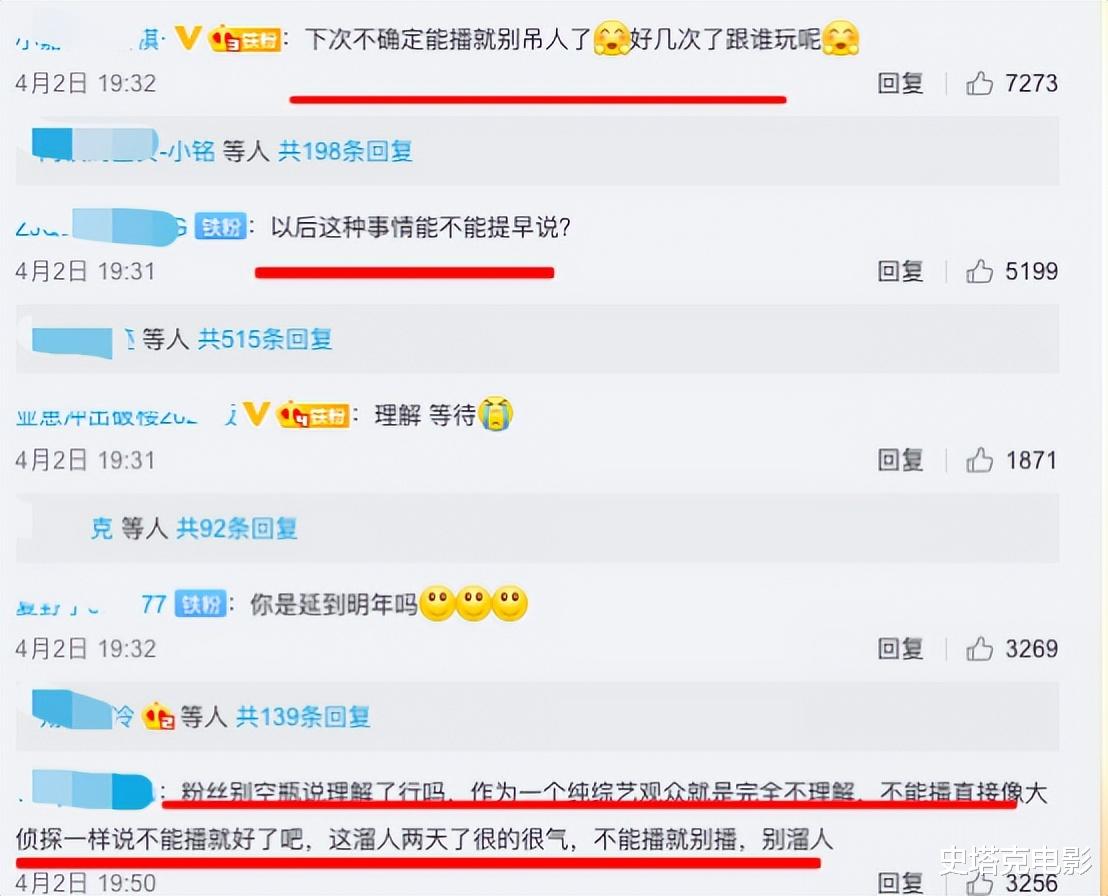Expand 共92条回复 replies thread
Screen dimensions: 1108x896
(x=237, y=529)
